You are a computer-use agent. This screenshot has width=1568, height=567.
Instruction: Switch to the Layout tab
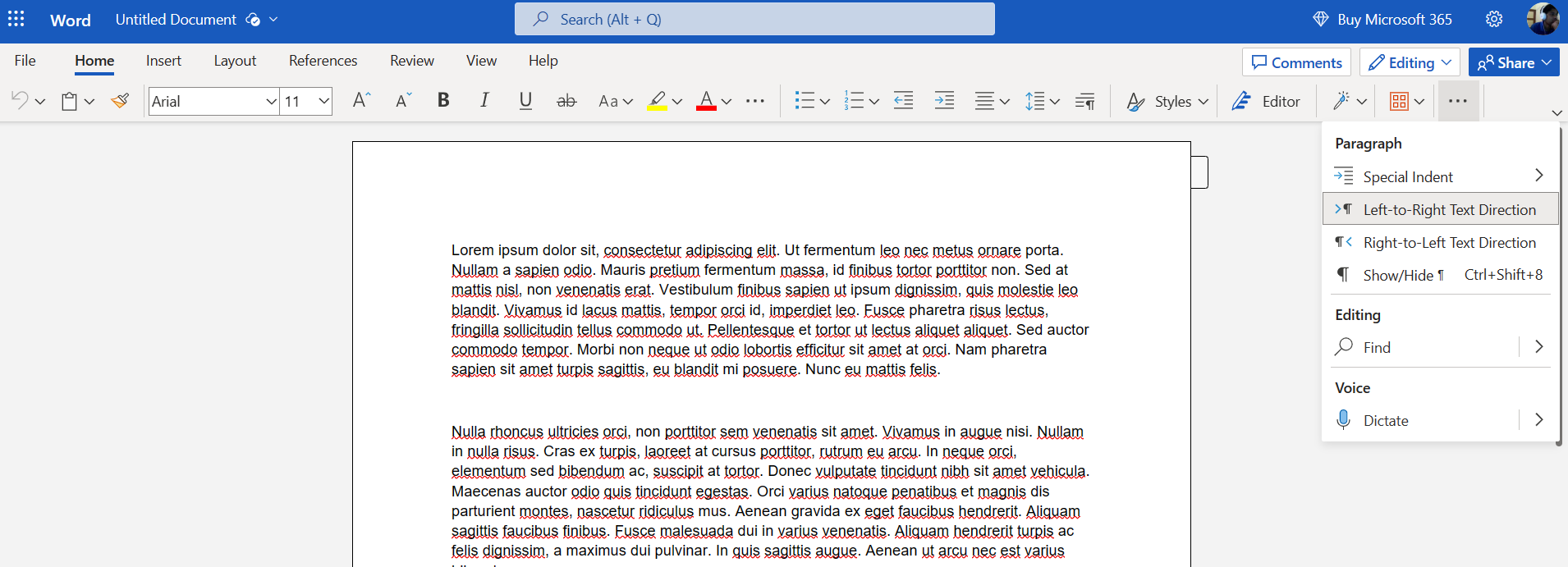pyautogui.click(x=235, y=61)
